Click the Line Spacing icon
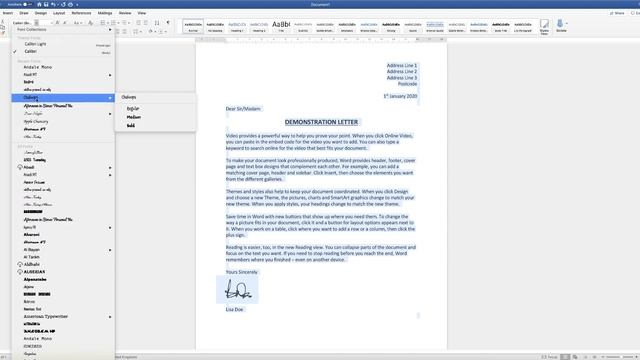Screen dimensions: 640x360 pyautogui.click(x=137, y=31)
